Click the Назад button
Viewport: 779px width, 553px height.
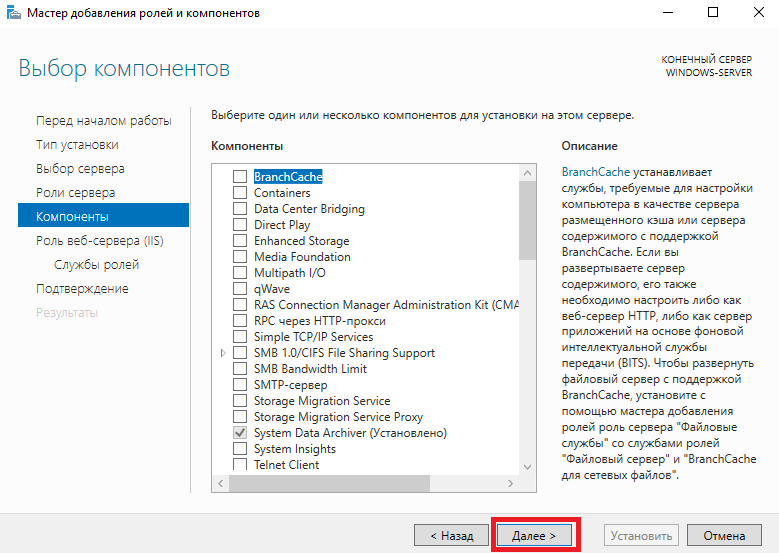(451, 535)
